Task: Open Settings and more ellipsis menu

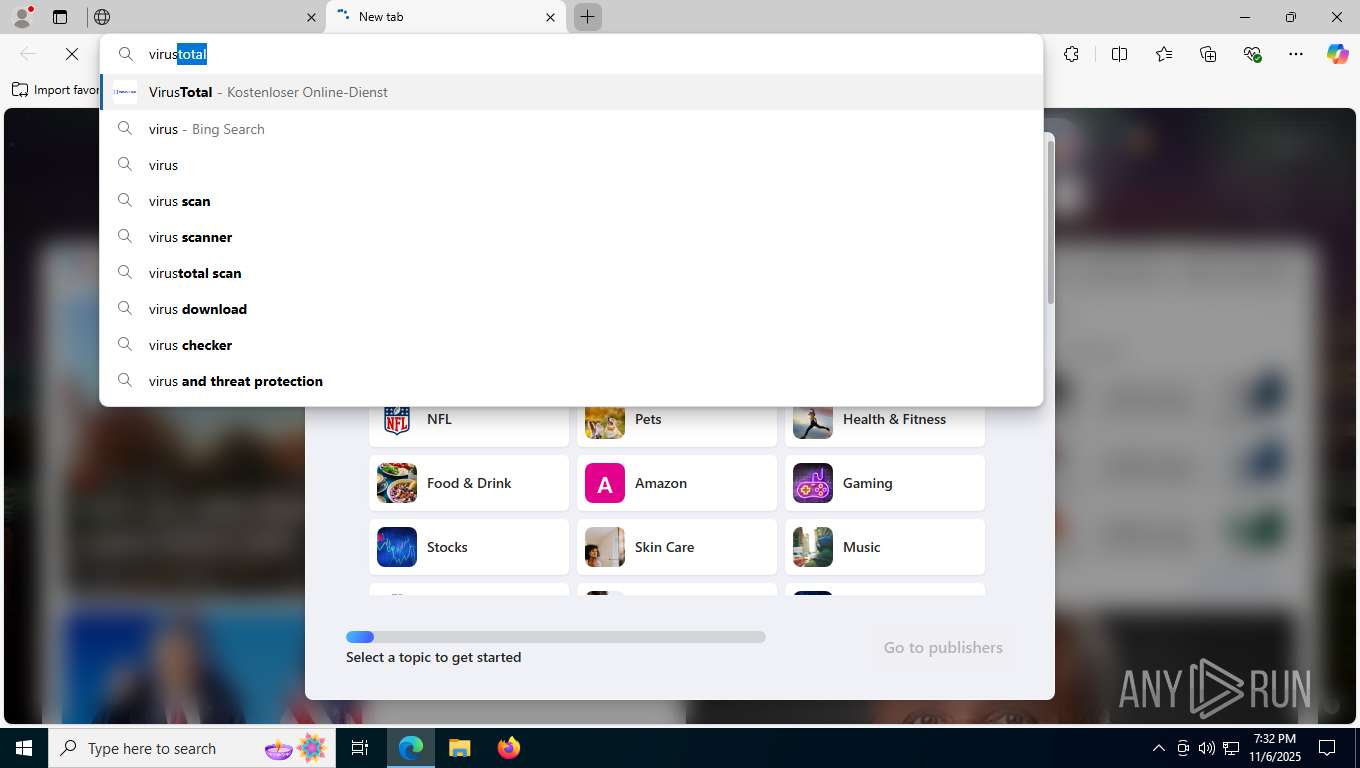Action: (x=1296, y=54)
